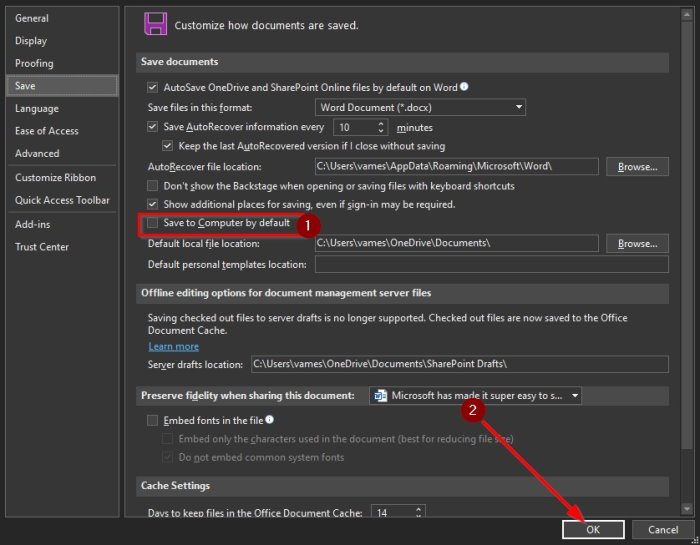Click the scrollbar up arrow

687,15
